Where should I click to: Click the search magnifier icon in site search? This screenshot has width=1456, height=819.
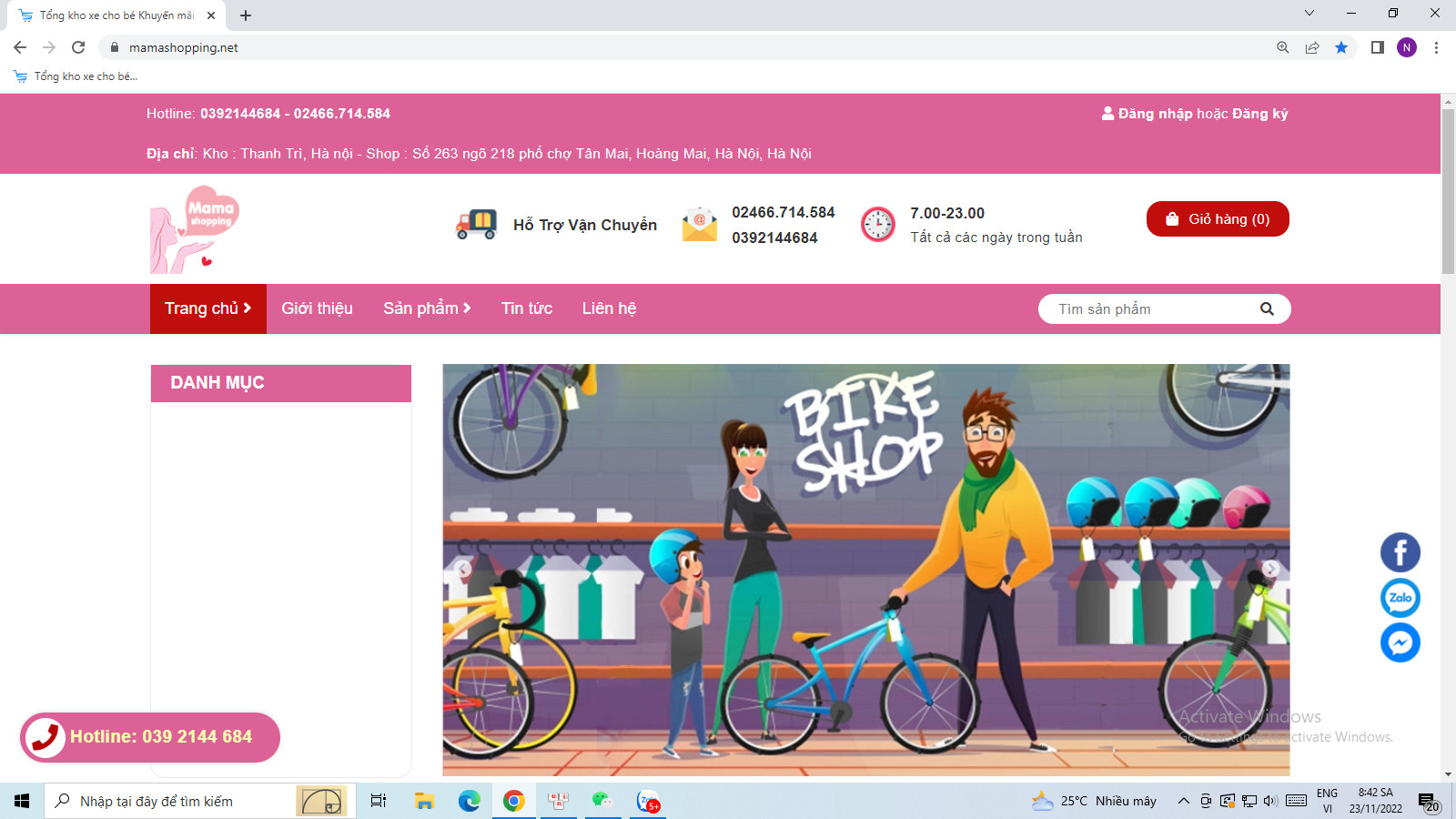1267,309
